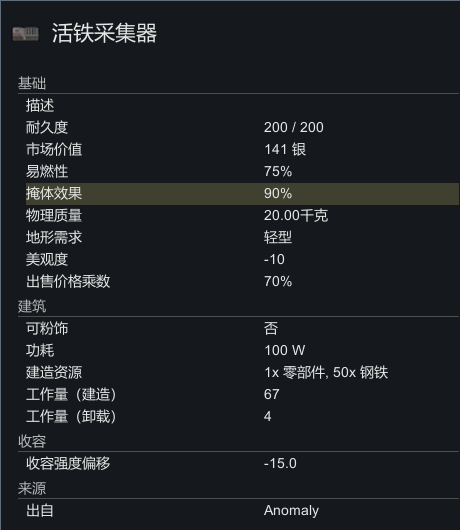Select the 工作量（卸载）row
This screenshot has width=460, height=530.
pos(242,416)
